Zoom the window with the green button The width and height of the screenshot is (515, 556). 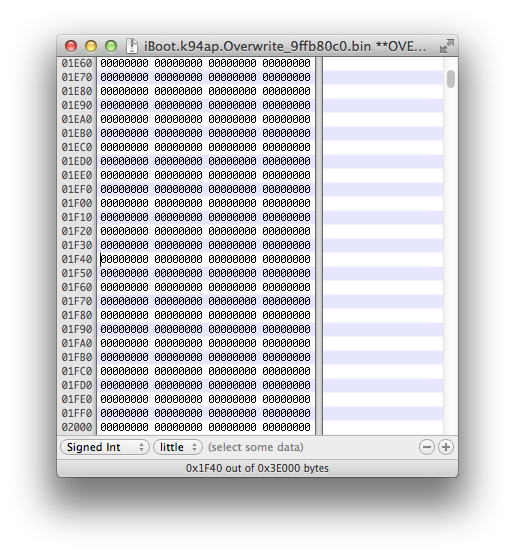(111, 46)
